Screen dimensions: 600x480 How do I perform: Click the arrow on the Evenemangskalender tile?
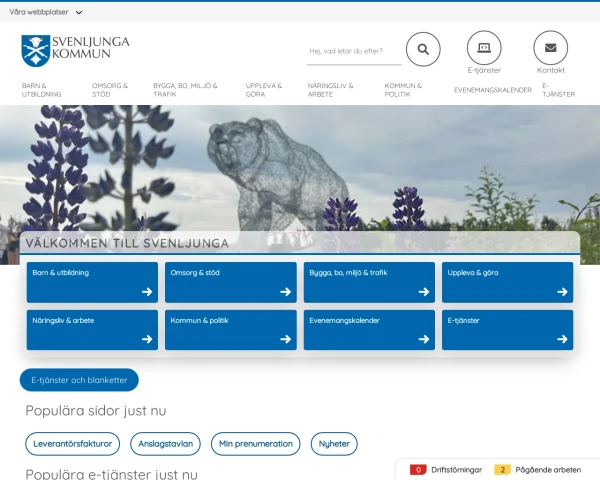(424, 339)
